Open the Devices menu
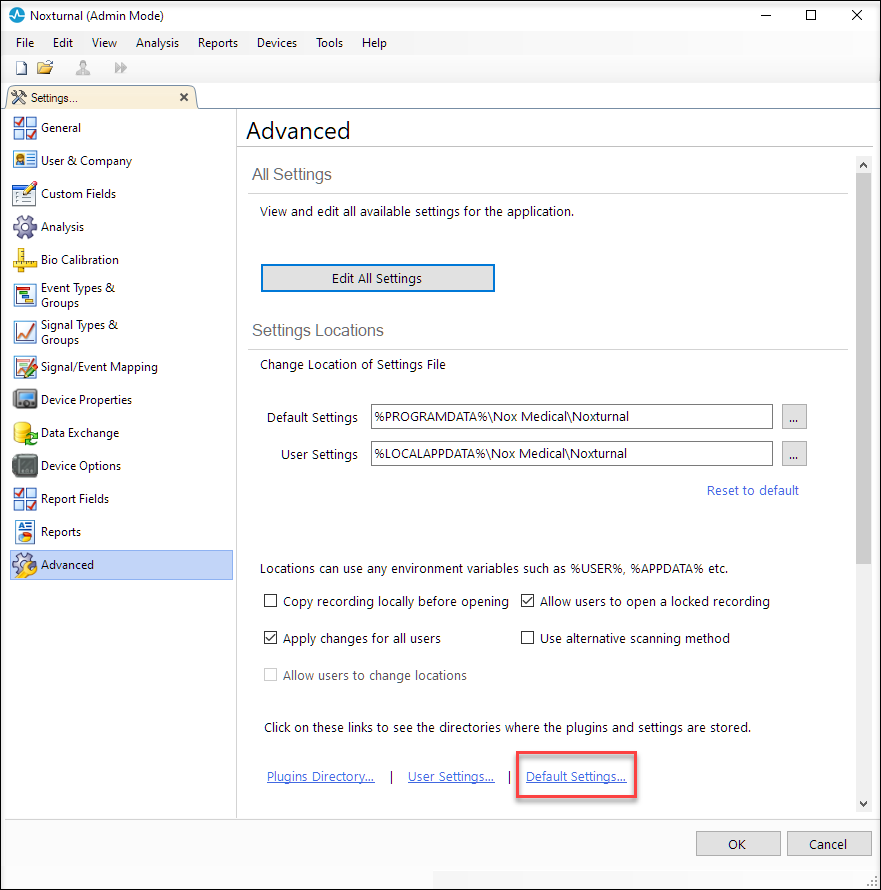This screenshot has width=881, height=890. pyautogui.click(x=276, y=43)
